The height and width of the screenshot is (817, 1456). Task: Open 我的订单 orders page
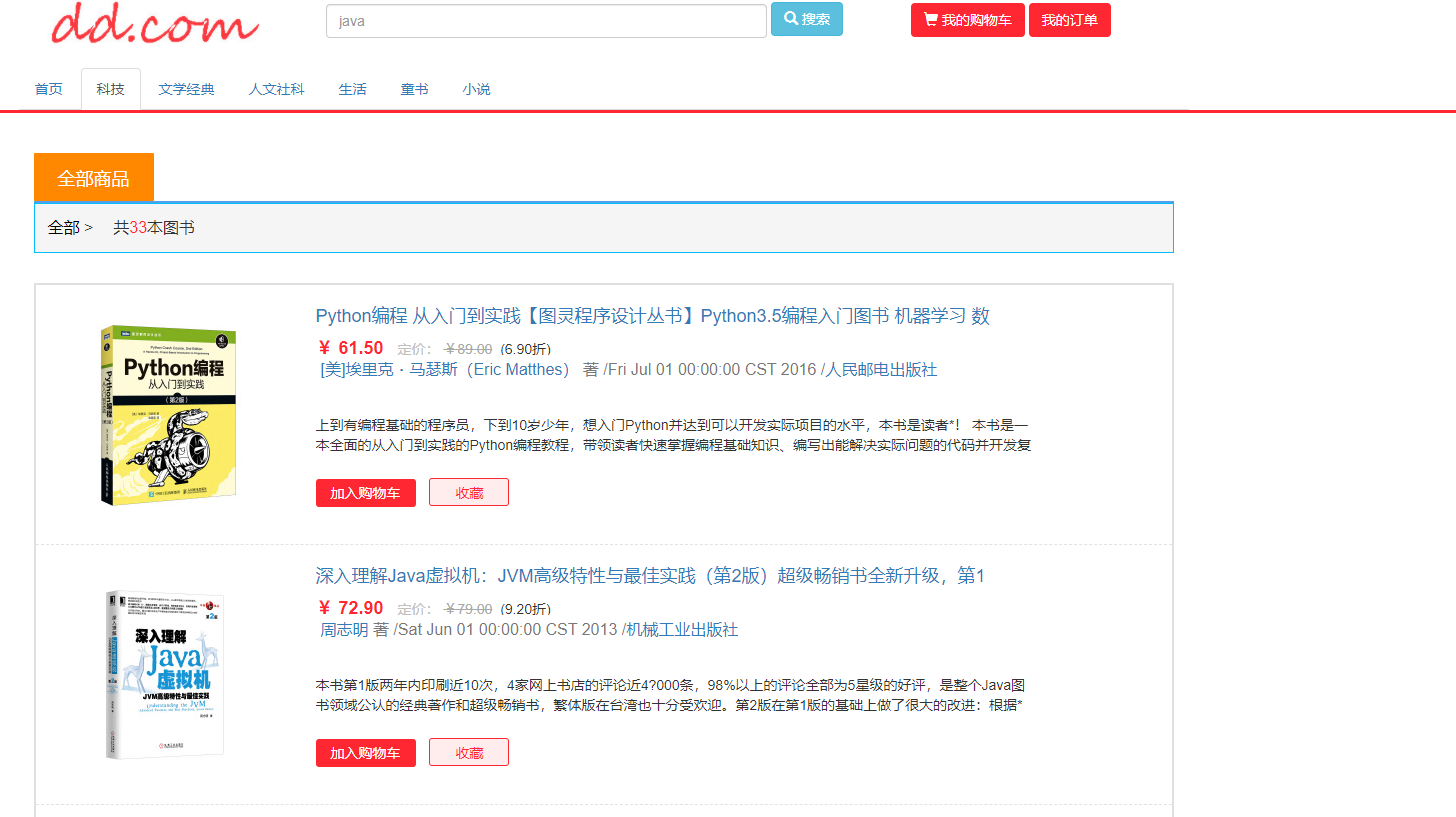1069,20
